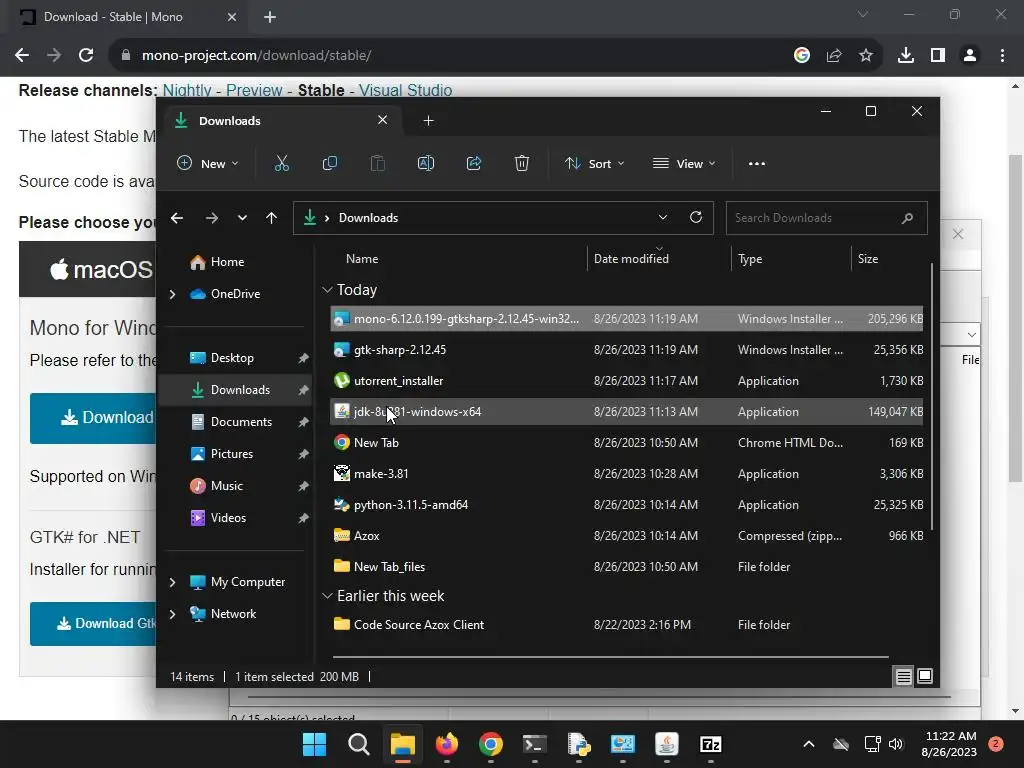Screen dimensions: 1024x768
Task: Click the blue Download button under Mono for Windows
Action: coord(93,418)
